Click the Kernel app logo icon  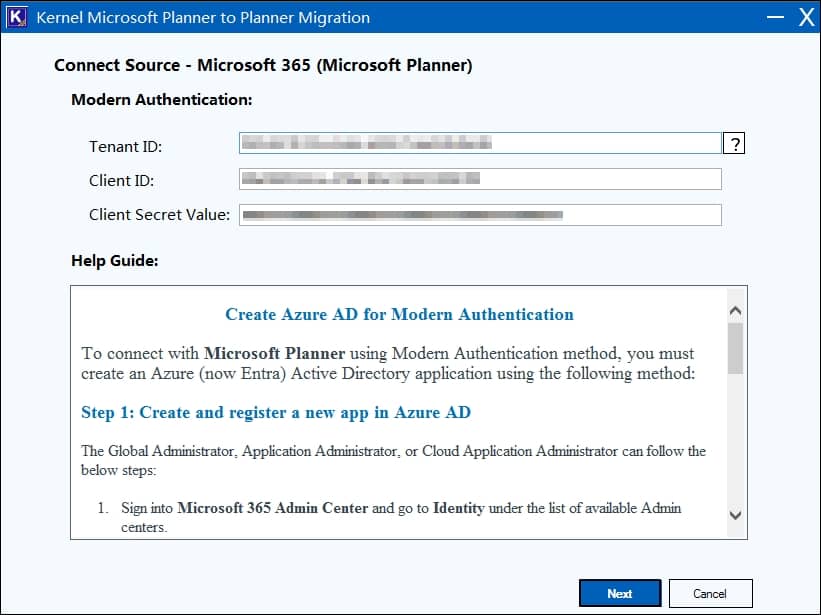point(16,17)
